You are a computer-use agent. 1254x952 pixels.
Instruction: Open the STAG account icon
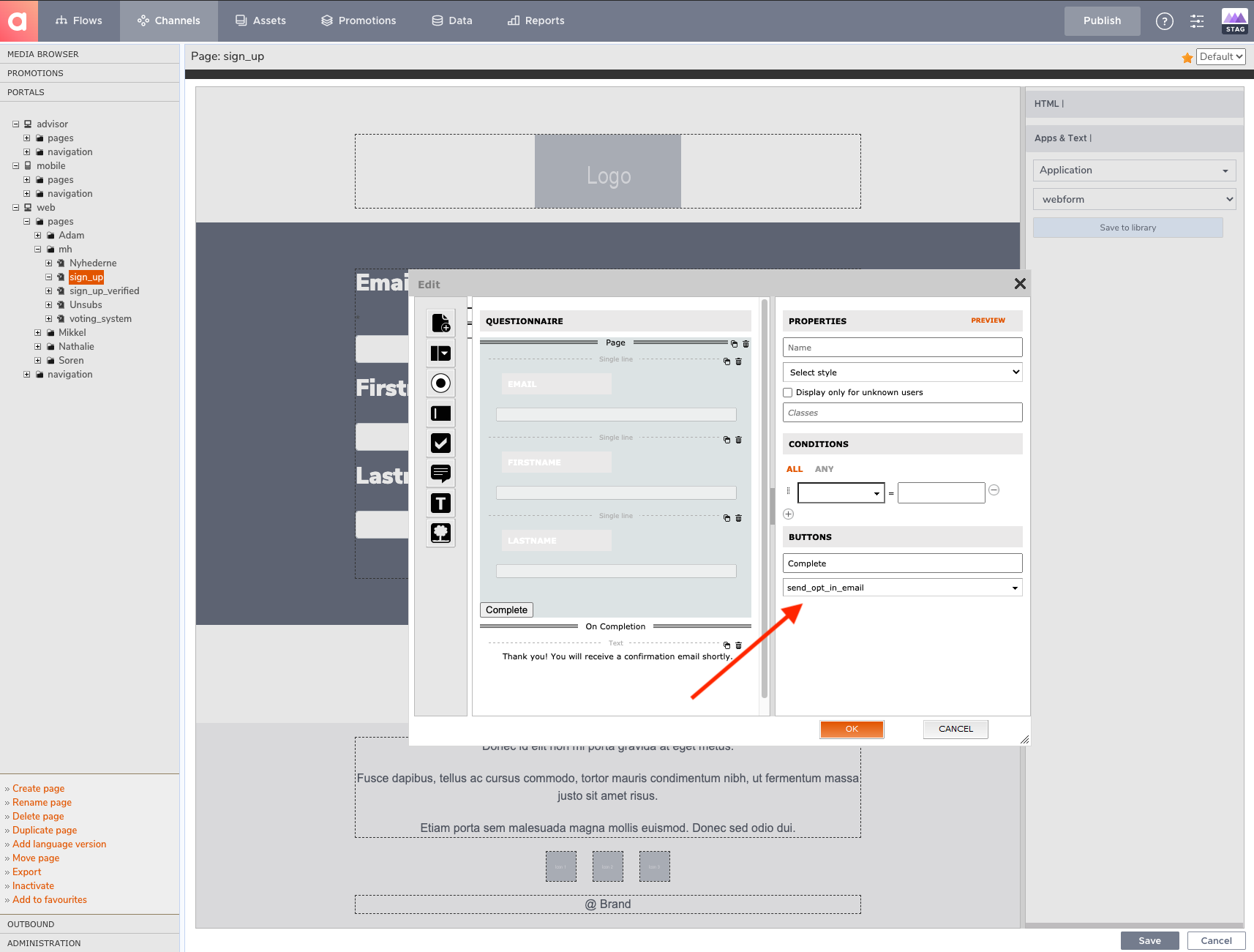coord(1235,20)
